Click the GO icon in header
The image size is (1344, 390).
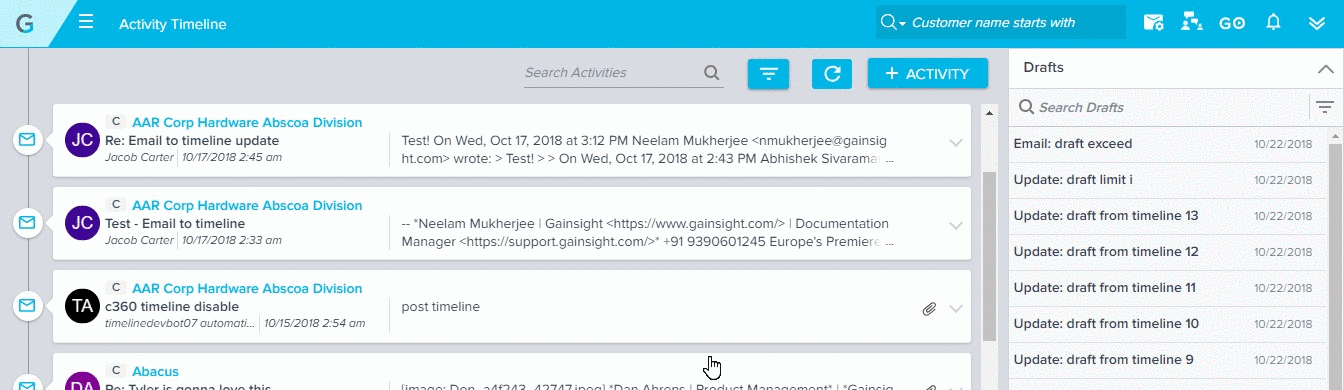tap(1231, 23)
